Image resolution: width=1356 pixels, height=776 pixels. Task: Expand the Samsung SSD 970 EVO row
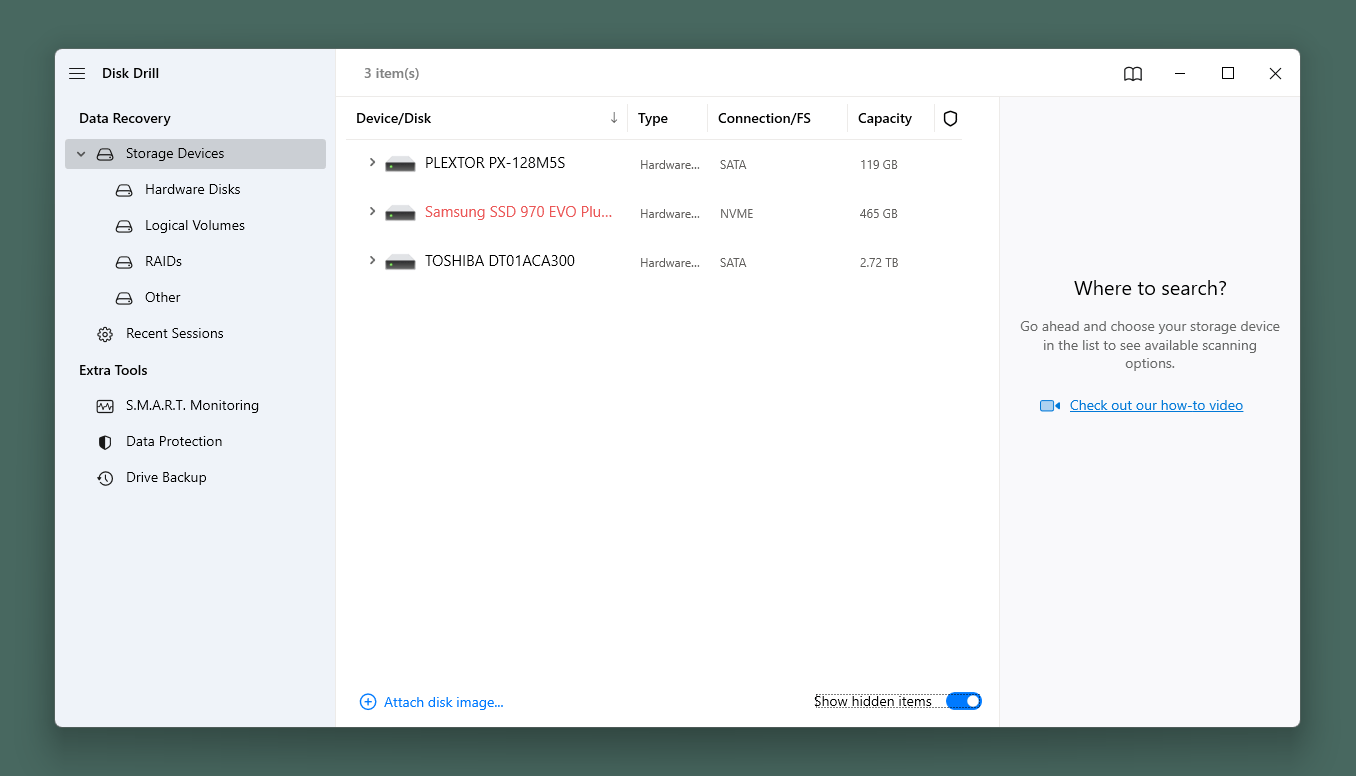(372, 211)
